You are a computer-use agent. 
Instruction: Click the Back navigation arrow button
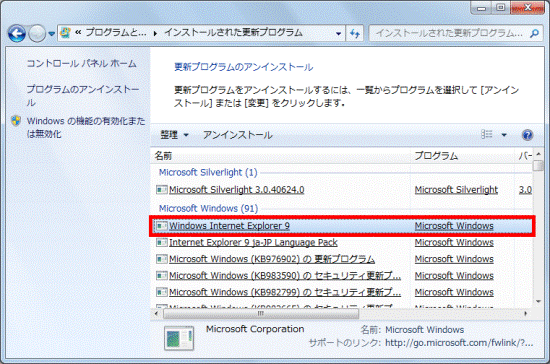coord(17,34)
